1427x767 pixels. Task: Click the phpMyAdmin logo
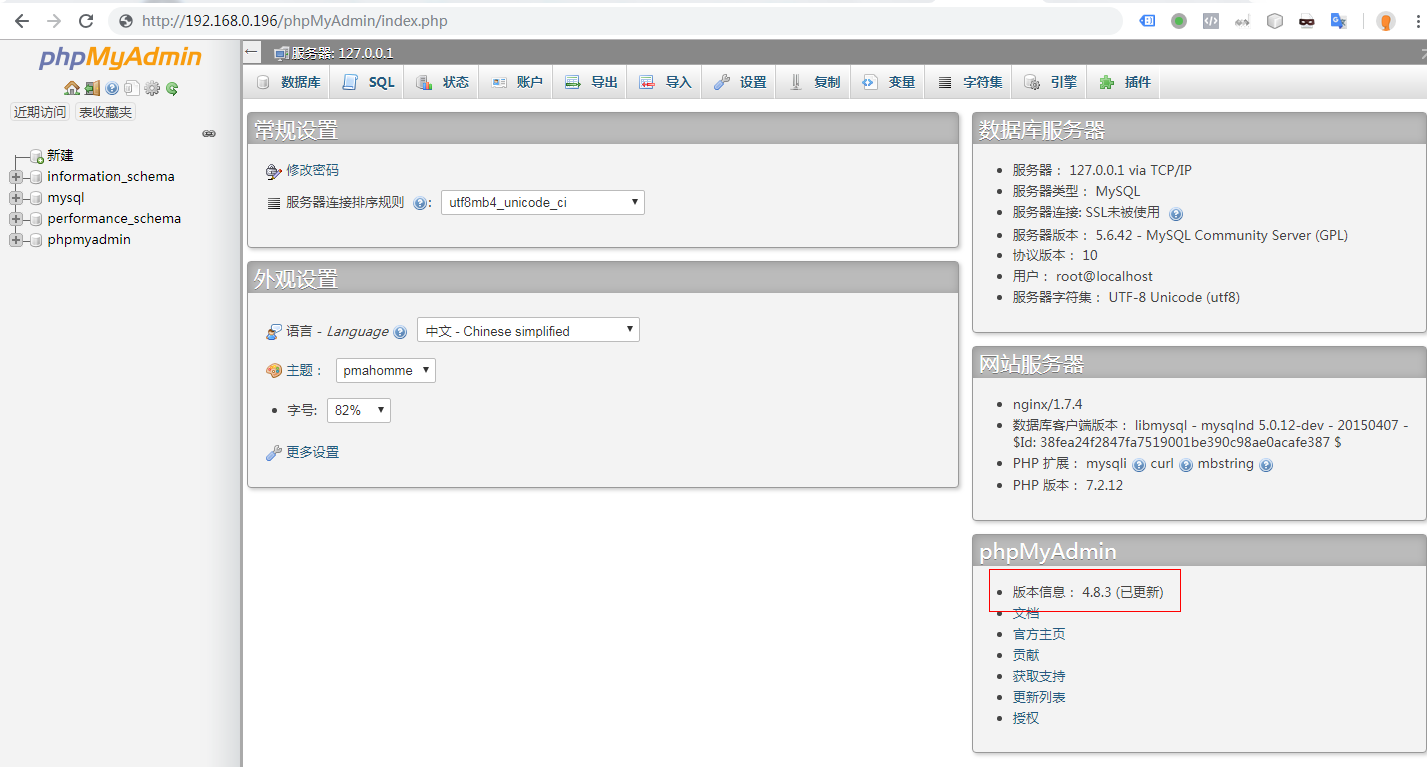click(120, 58)
